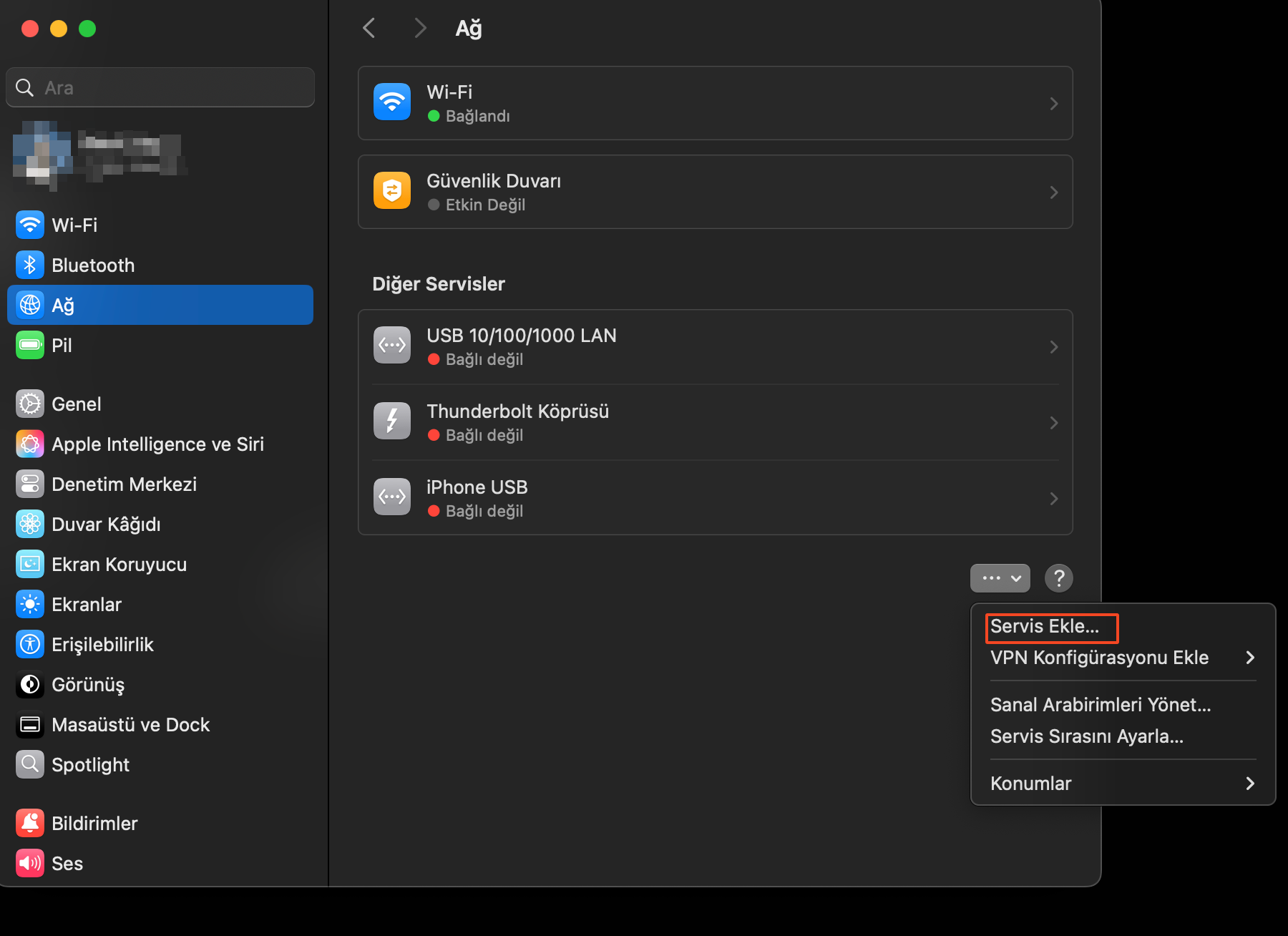Click Bağlı değil under iPhone USB

[484, 511]
